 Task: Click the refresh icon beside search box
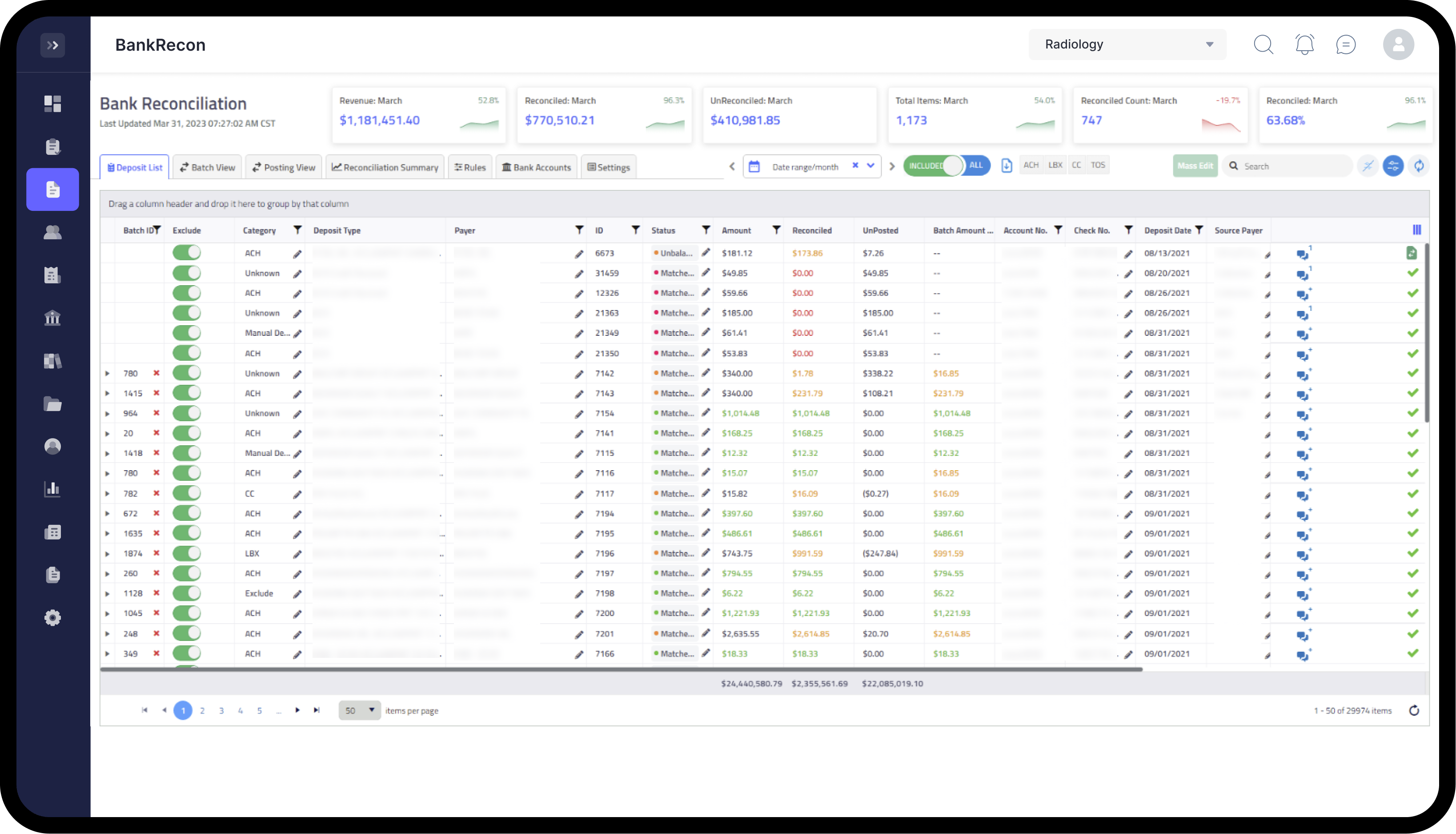1419,166
